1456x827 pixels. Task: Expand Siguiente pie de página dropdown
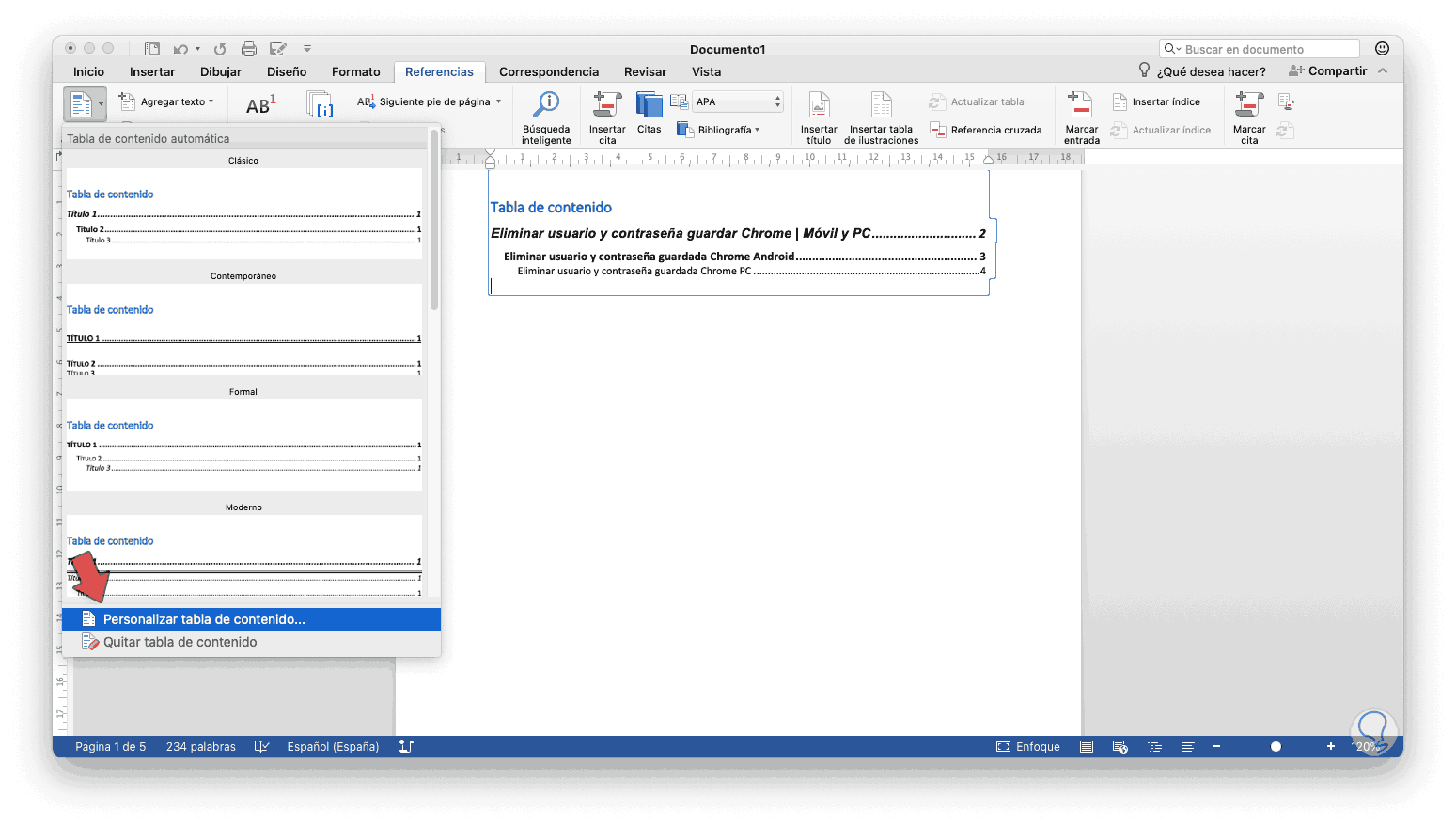498,101
